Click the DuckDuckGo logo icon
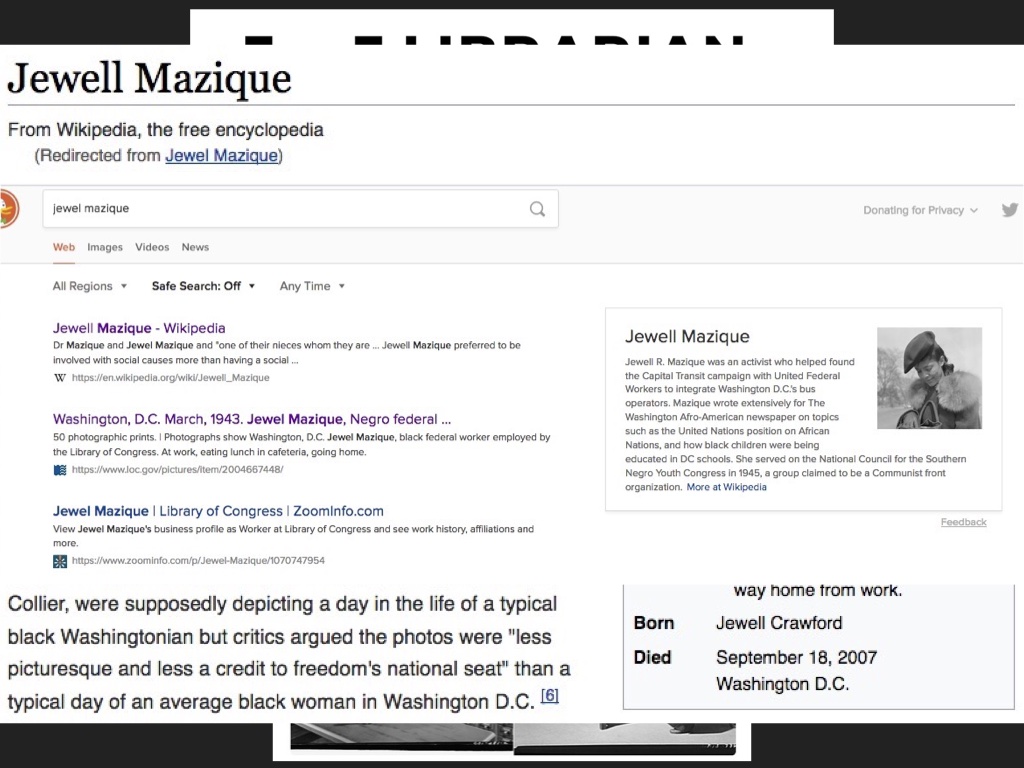 [9, 209]
